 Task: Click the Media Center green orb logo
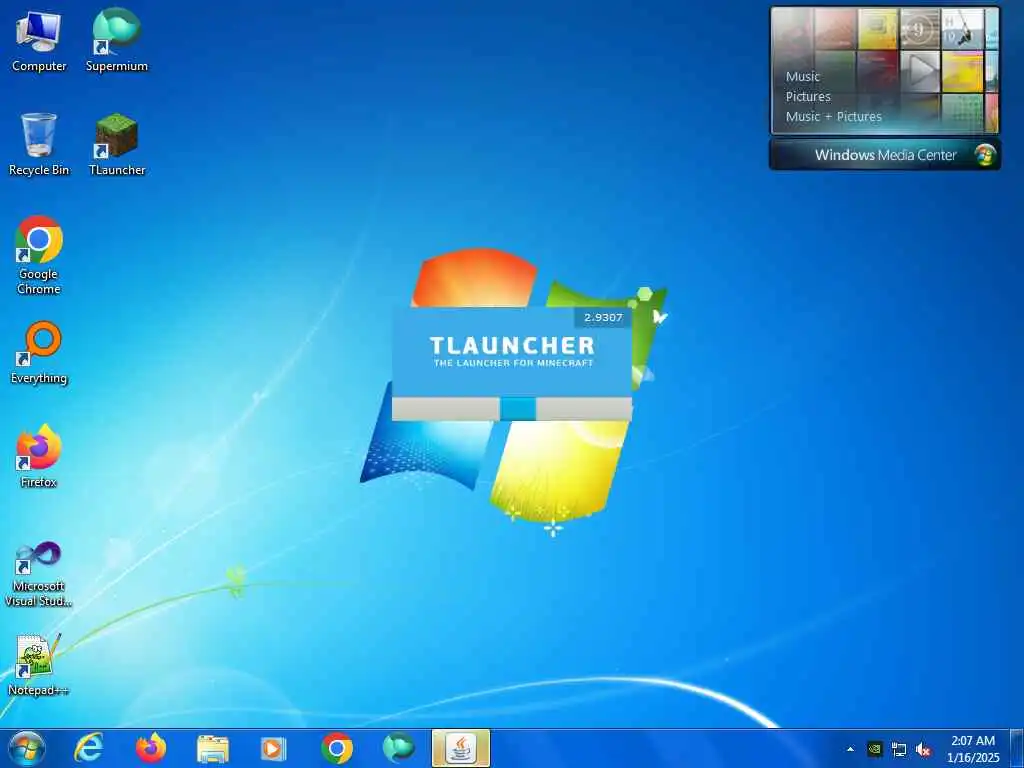pos(984,155)
